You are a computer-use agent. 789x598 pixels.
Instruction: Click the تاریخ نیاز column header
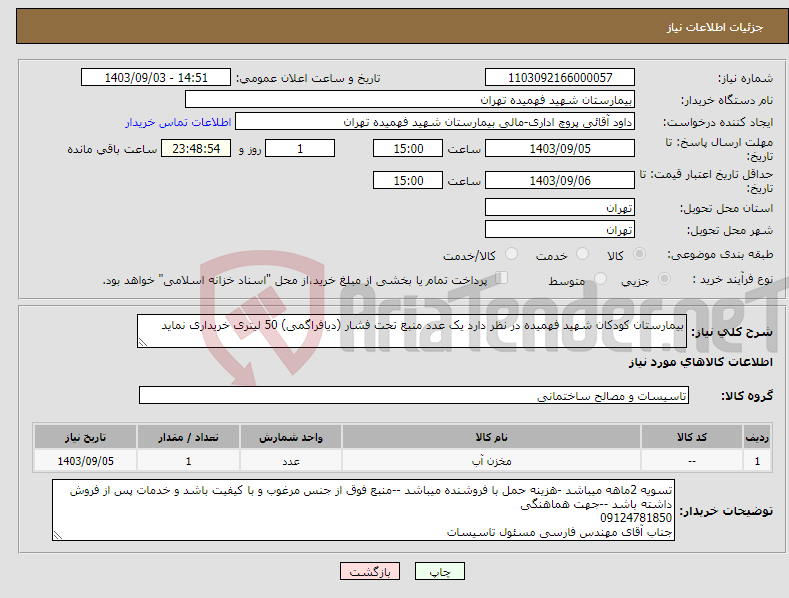click(x=85, y=437)
